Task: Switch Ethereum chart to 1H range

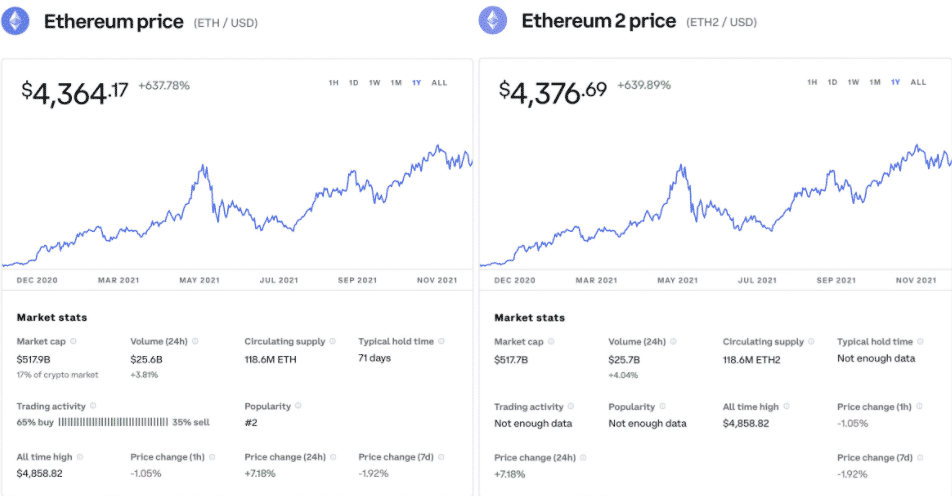Action: click(334, 82)
